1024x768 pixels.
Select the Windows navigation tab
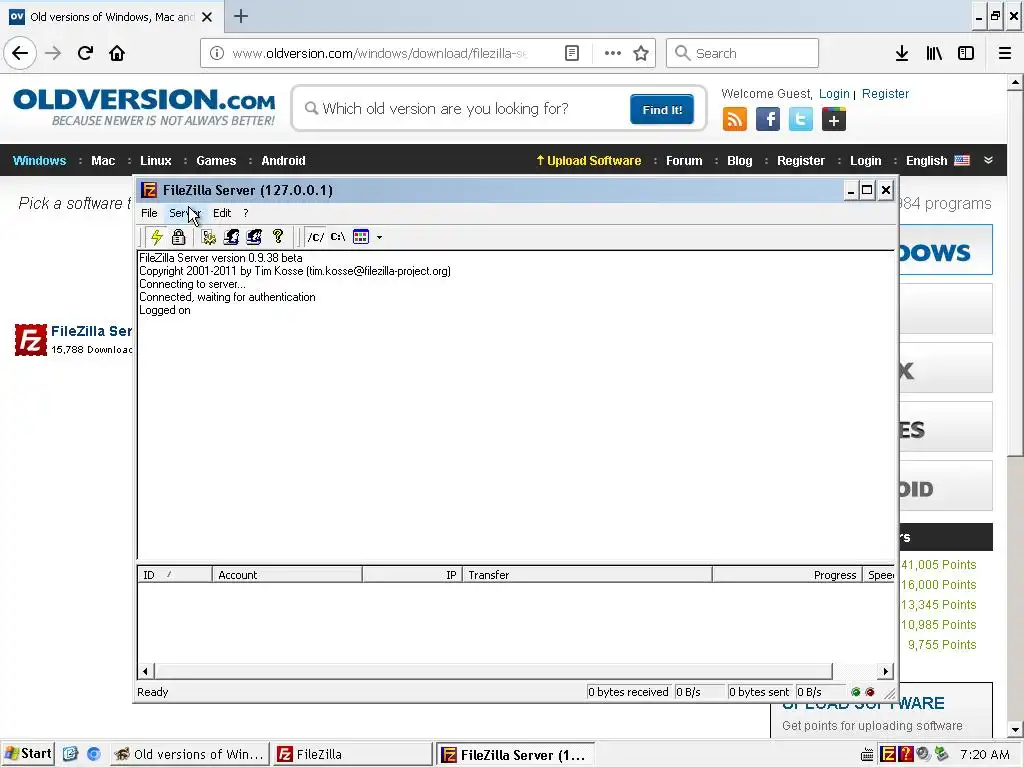tap(39, 161)
